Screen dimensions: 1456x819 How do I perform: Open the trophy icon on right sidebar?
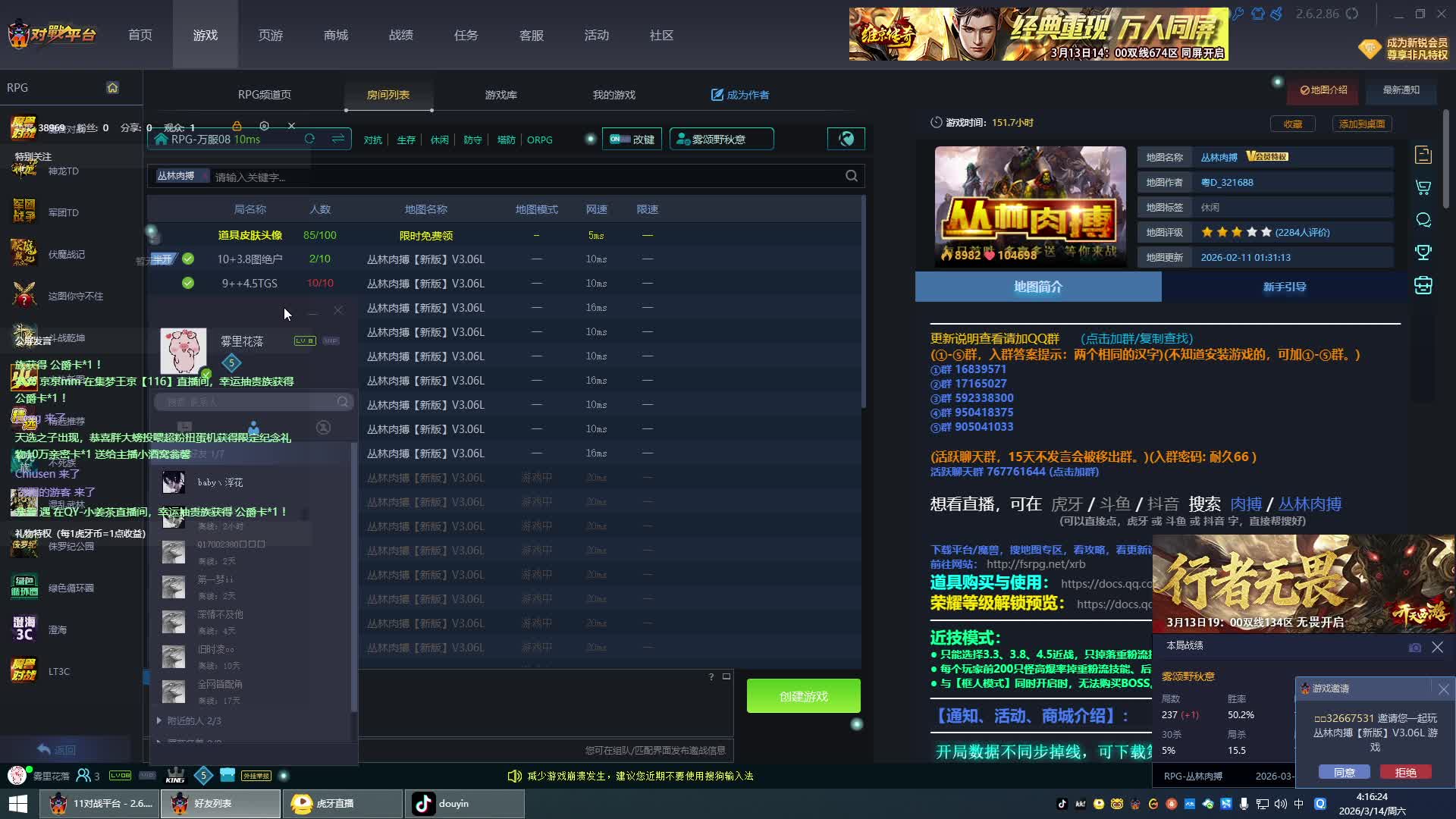coord(1423,253)
